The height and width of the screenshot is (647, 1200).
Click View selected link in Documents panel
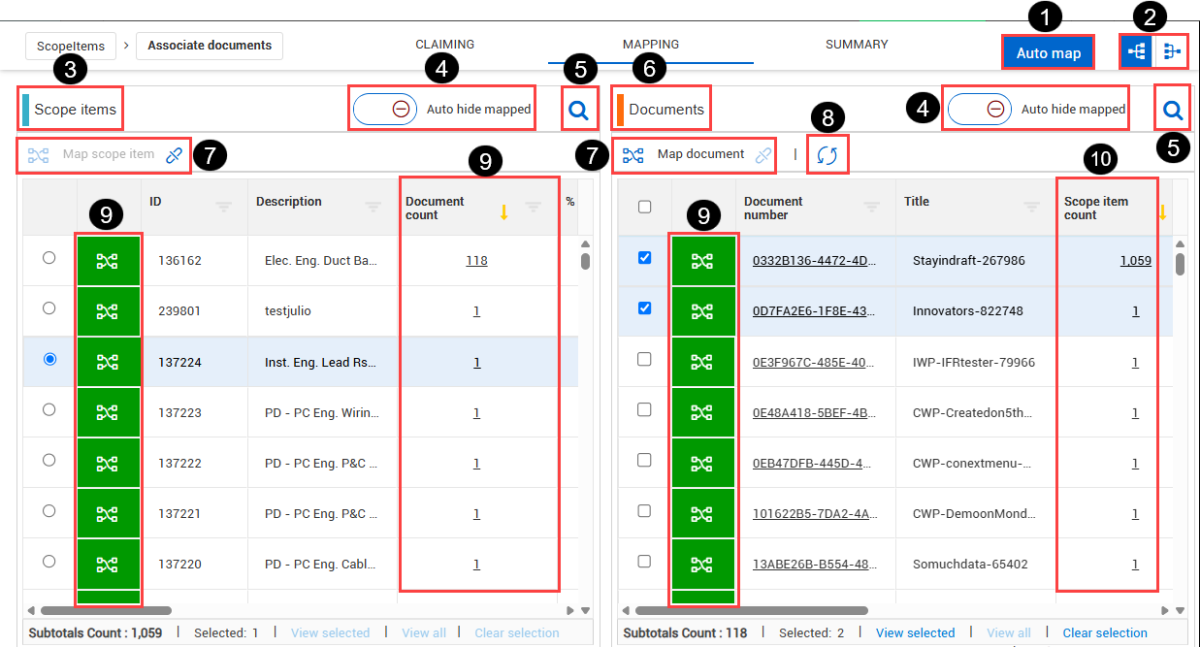(x=915, y=633)
